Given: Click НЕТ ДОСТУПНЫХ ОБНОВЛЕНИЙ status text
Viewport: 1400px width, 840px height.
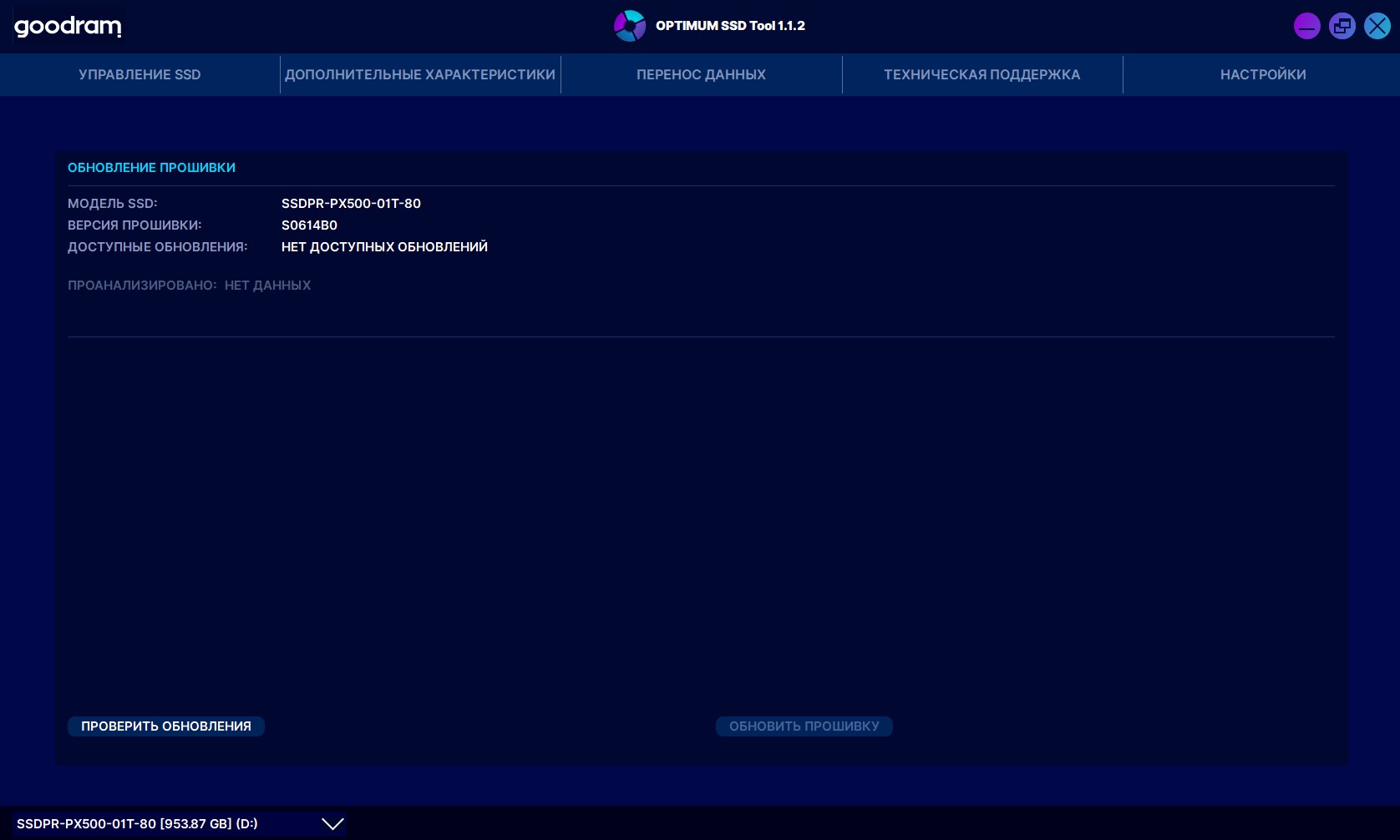Looking at the screenshot, I should [x=384, y=247].
